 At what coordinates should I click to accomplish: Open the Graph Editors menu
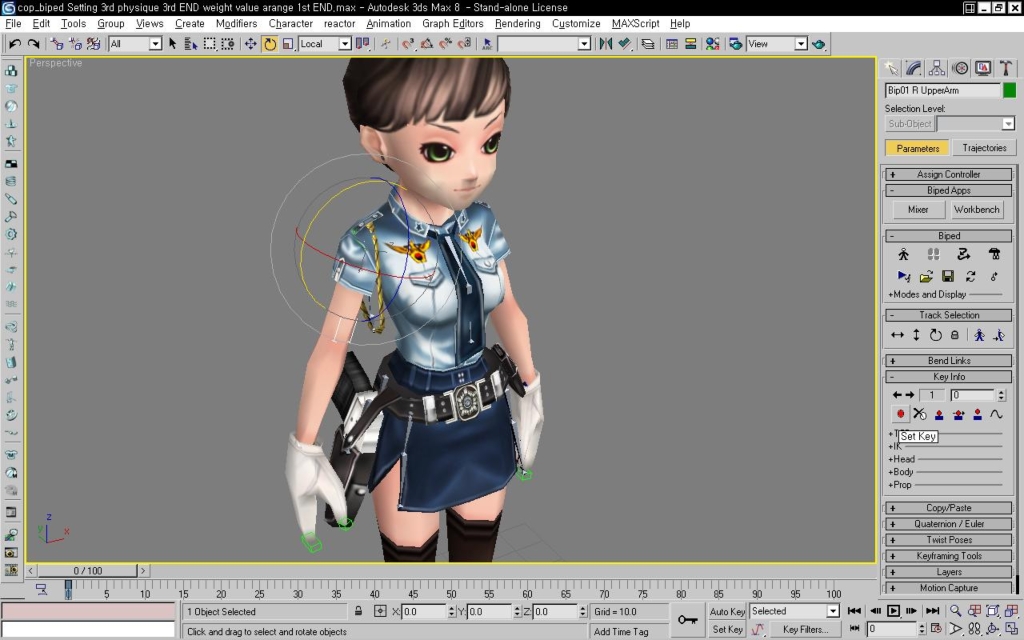(x=453, y=24)
